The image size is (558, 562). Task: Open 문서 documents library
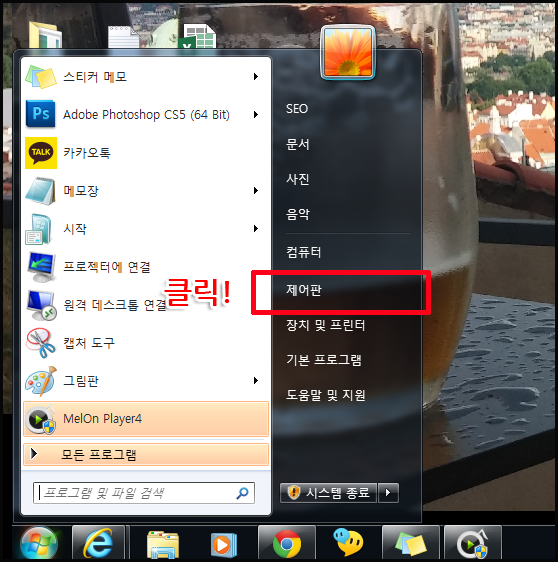pyautogui.click(x=297, y=144)
